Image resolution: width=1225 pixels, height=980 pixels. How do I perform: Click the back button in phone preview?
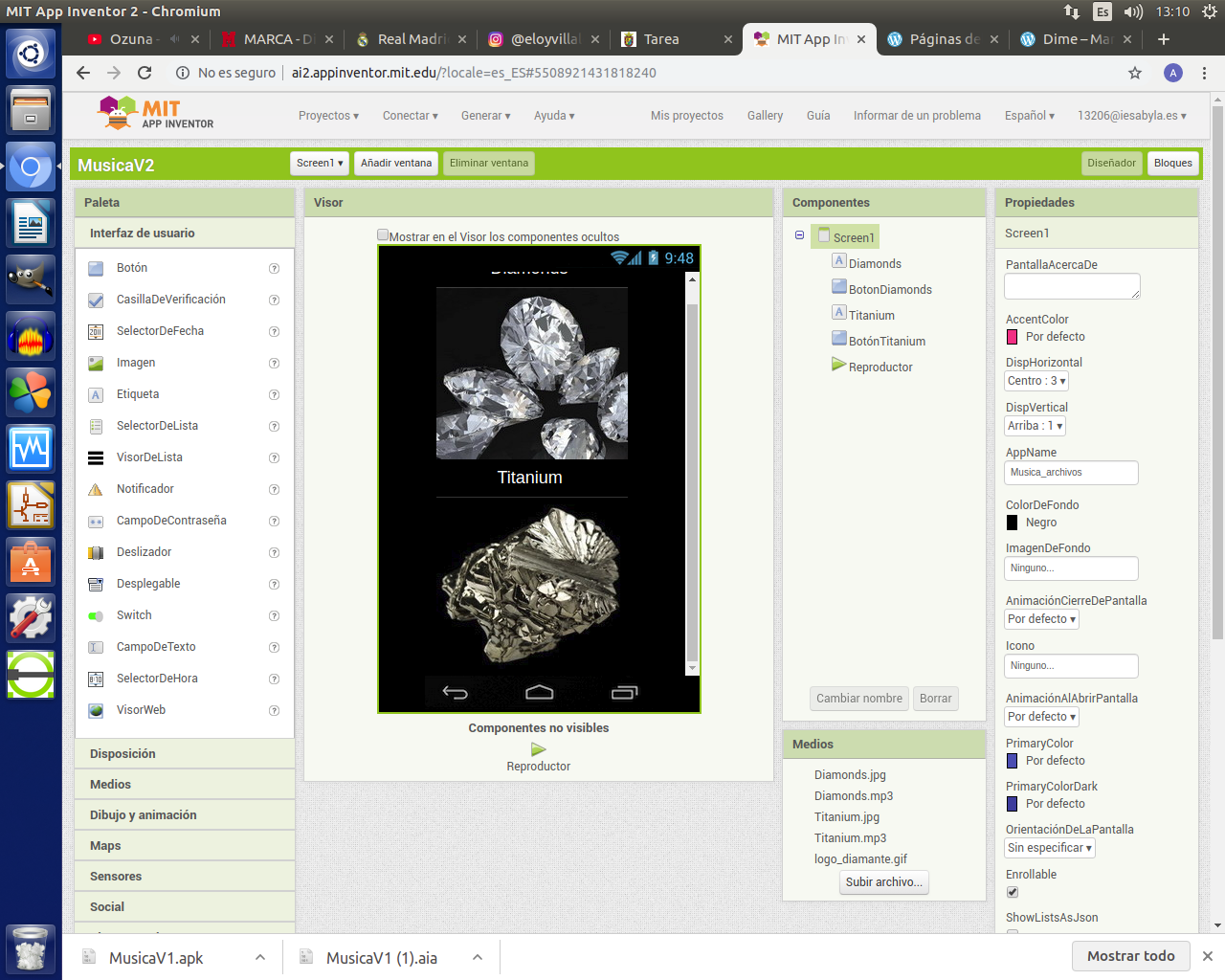coord(455,692)
